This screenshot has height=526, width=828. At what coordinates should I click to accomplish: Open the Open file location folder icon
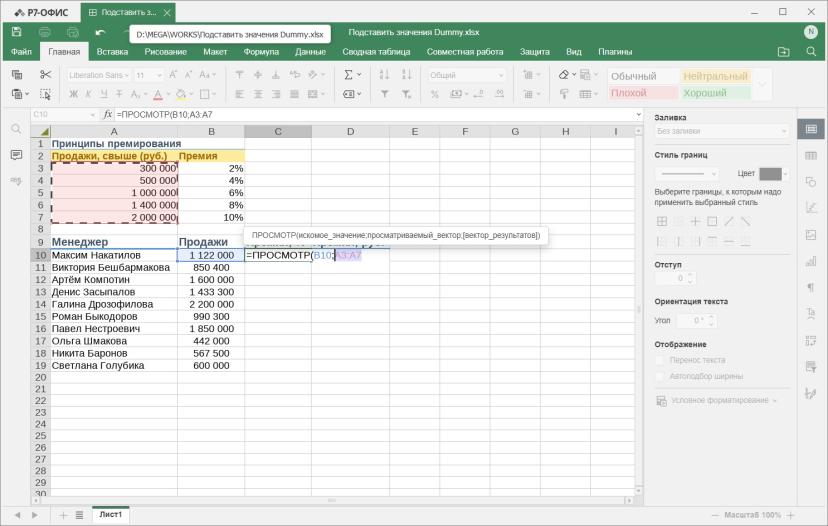(784, 52)
